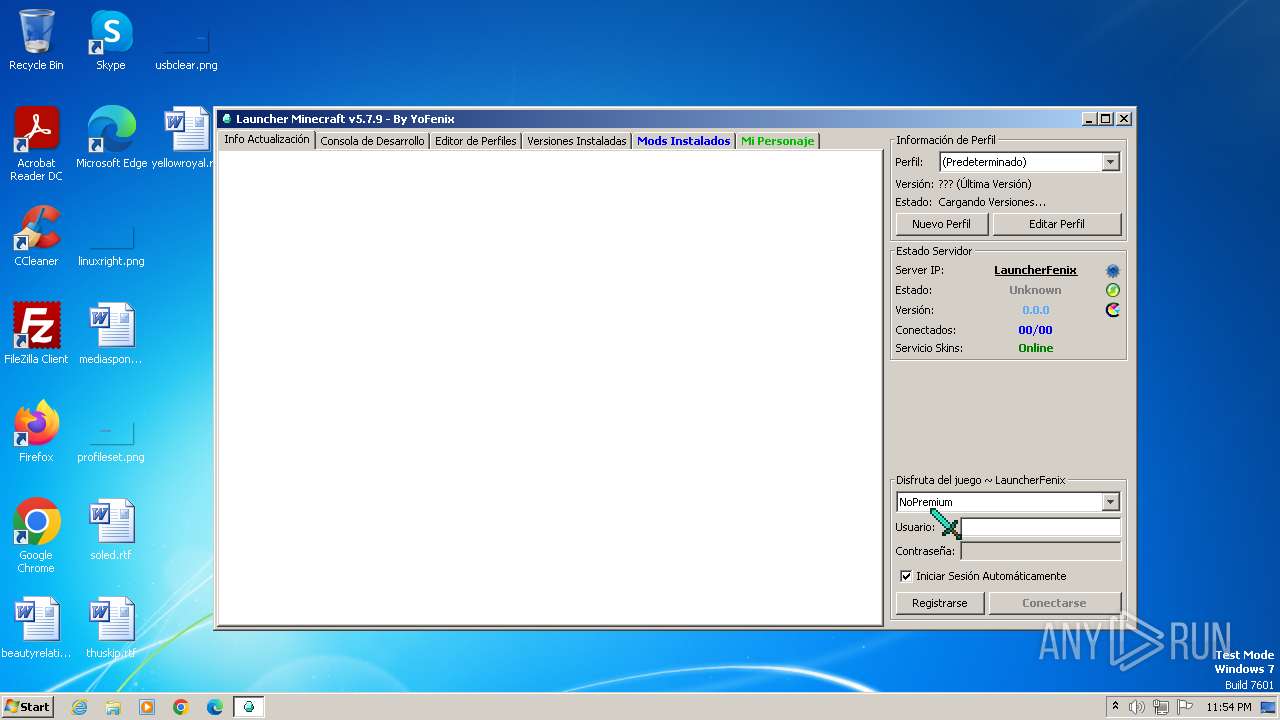Select the Acrobat Reader DC shortcut
The width and height of the screenshot is (1280, 720).
pos(36,144)
